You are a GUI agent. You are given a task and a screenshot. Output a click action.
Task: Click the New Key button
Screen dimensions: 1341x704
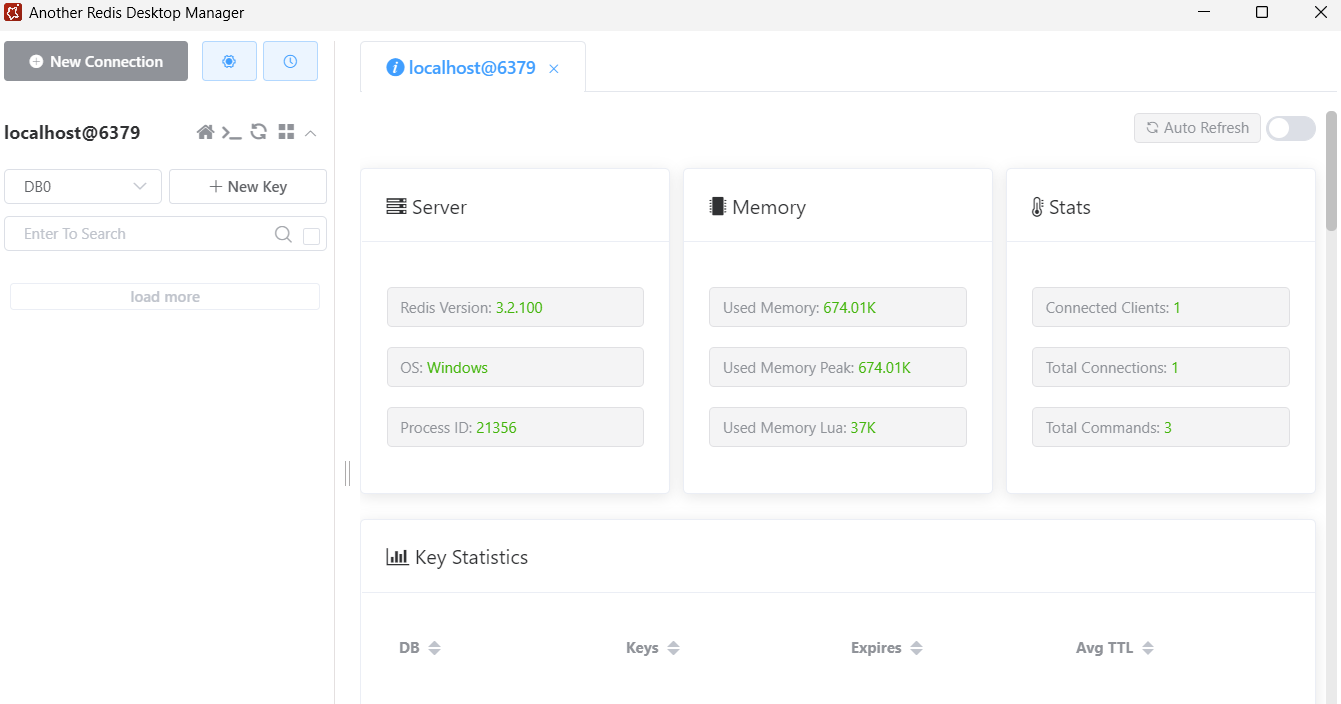(248, 186)
